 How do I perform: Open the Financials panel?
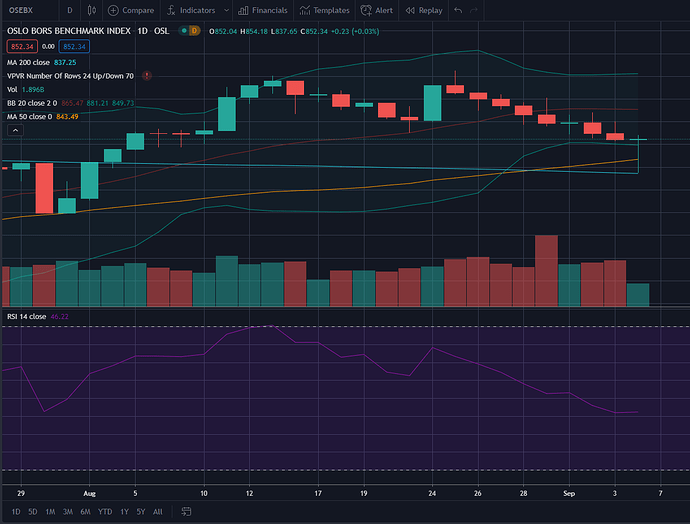[264, 10]
